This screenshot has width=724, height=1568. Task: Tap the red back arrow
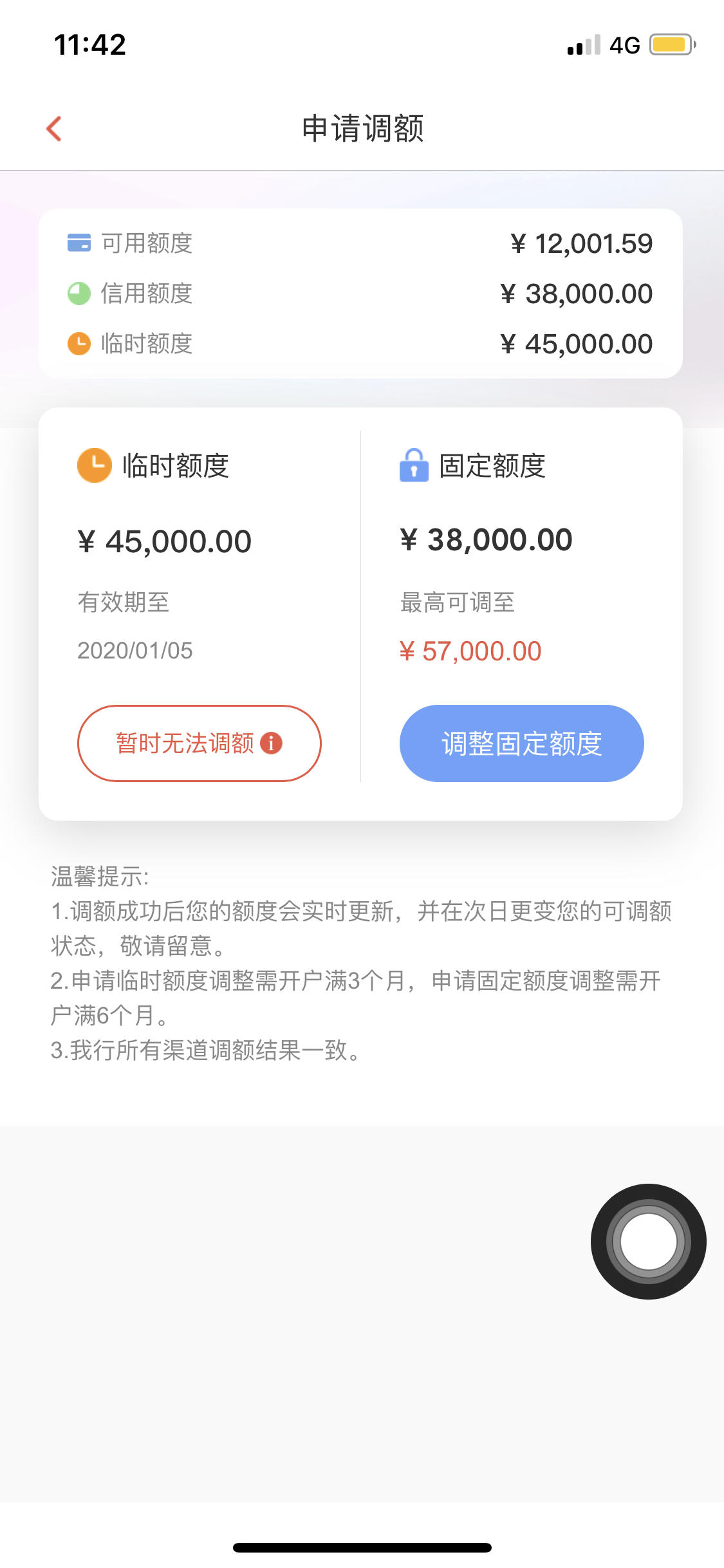tap(54, 129)
